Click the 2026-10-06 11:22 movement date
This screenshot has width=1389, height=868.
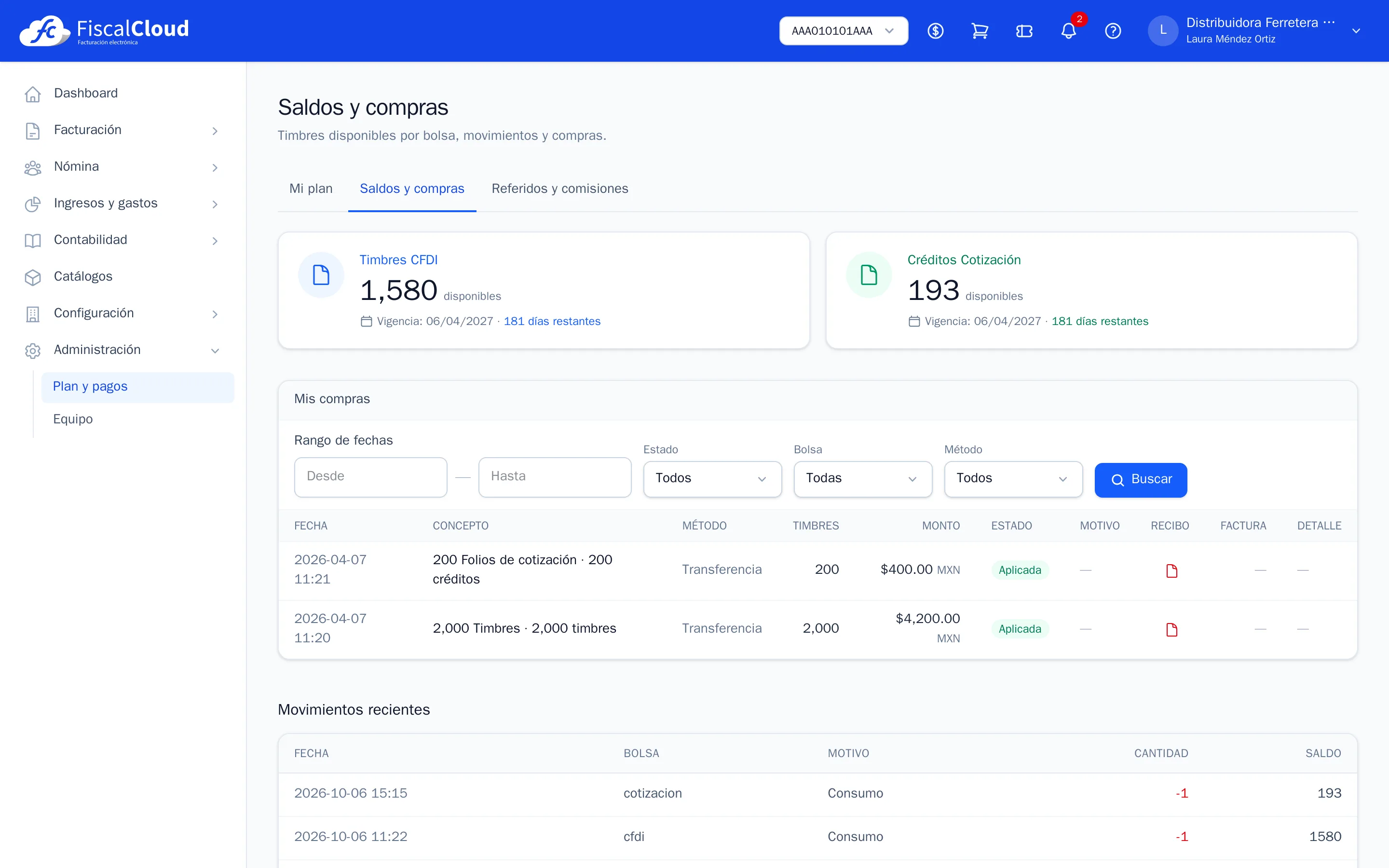(x=351, y=837)
